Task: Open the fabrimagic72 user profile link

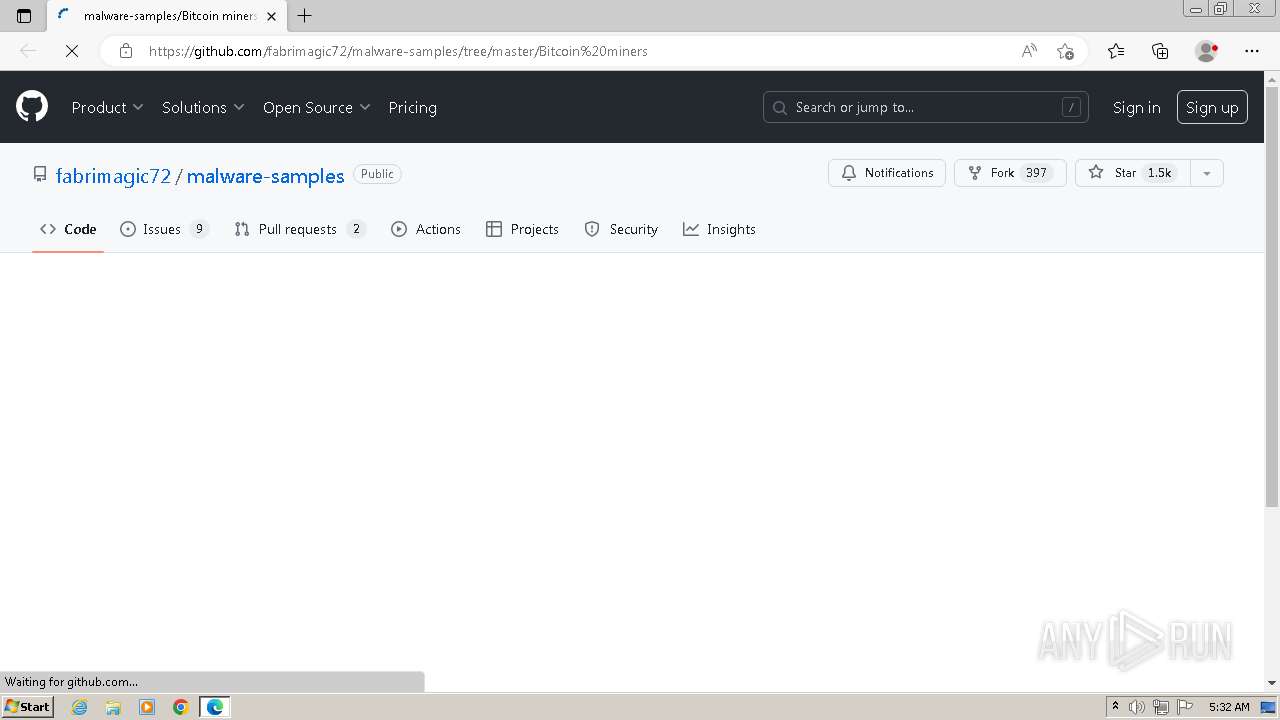Action: (113, 175)
